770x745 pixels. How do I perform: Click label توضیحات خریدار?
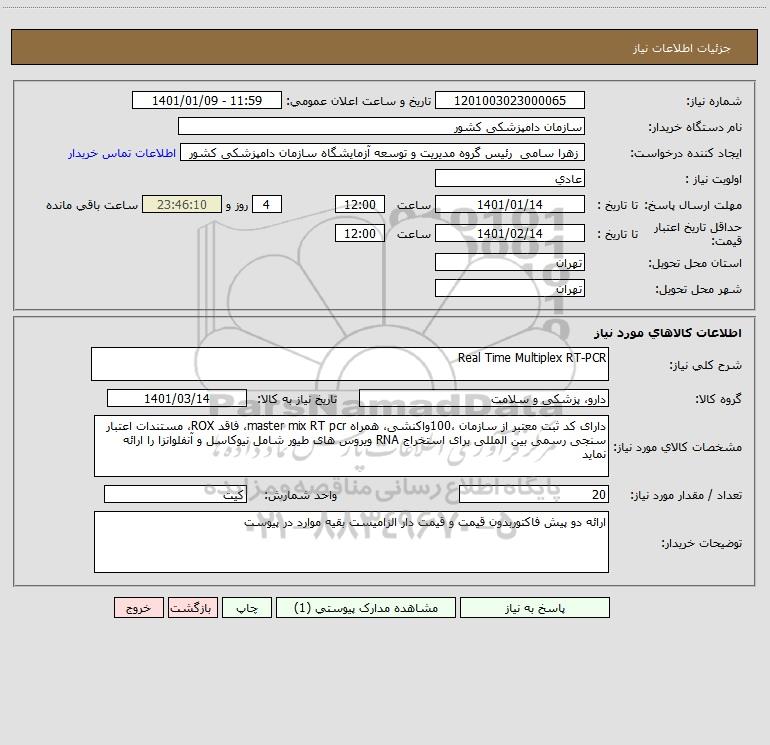coord(702,543)
